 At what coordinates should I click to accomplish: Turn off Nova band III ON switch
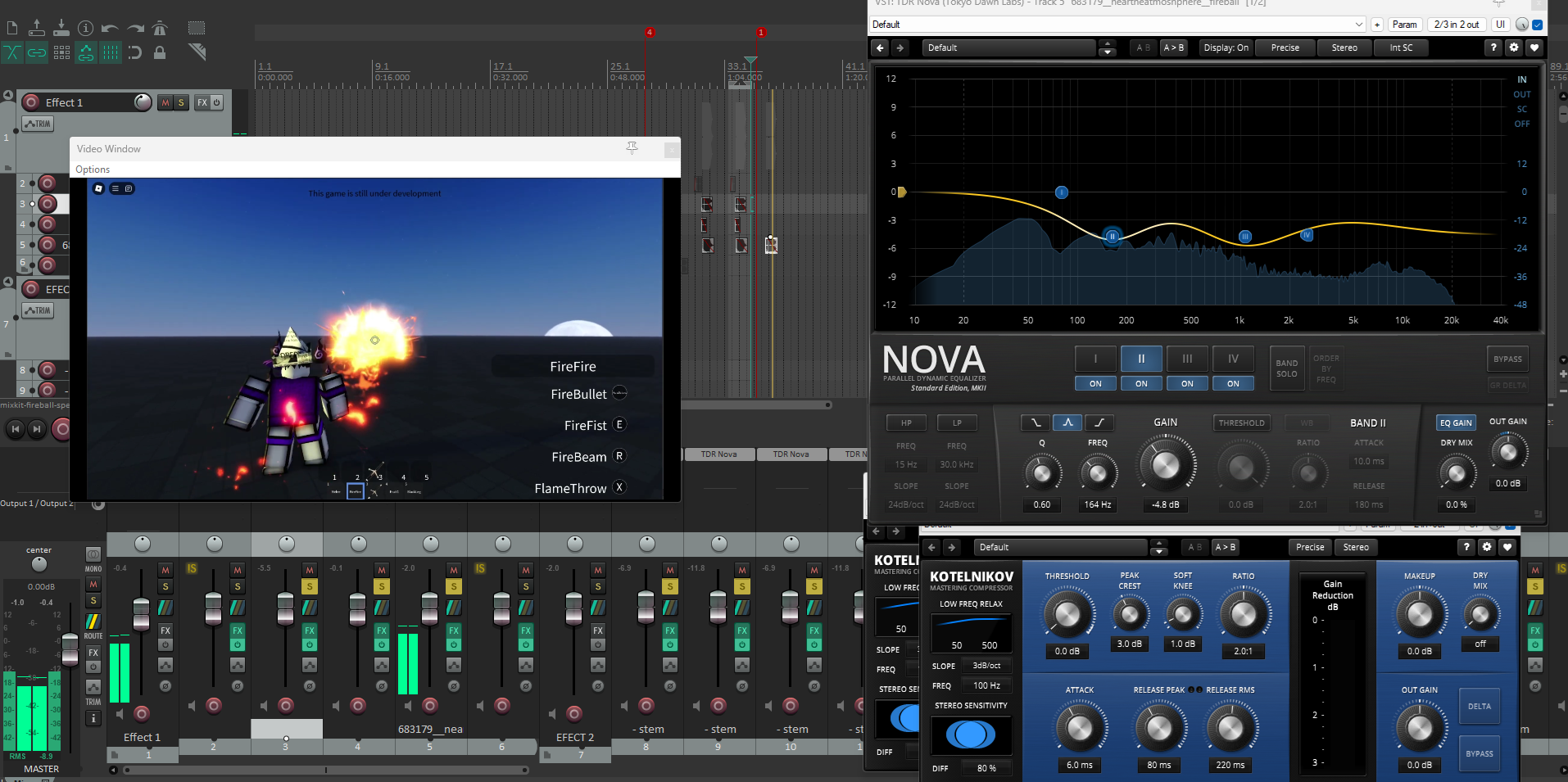pyautogui.click(x=1187, y=383)
